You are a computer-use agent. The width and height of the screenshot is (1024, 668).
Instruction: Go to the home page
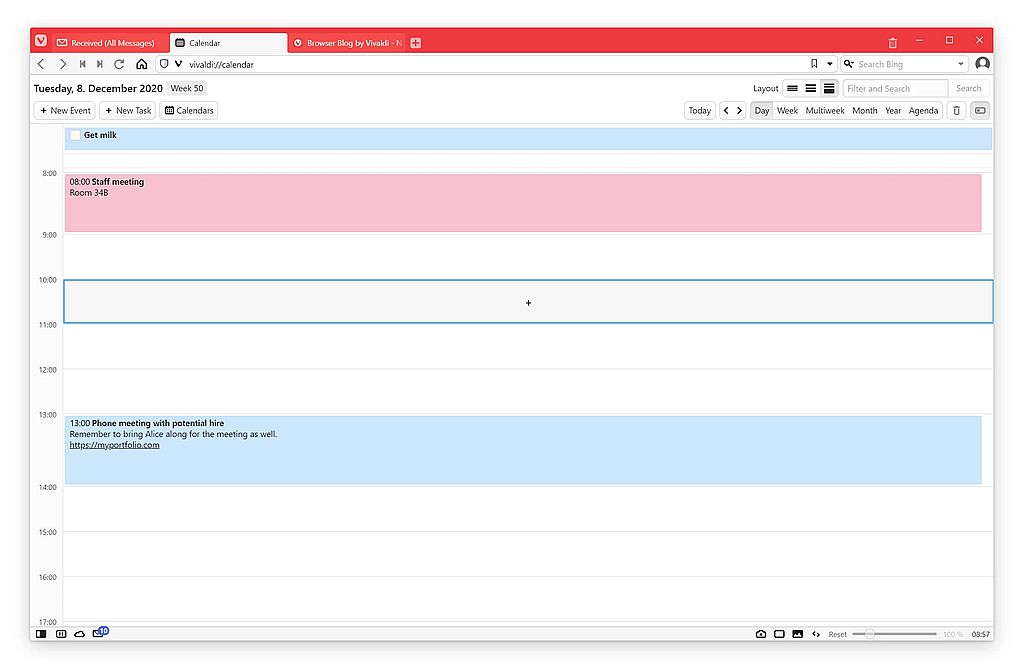click(142, 64)
